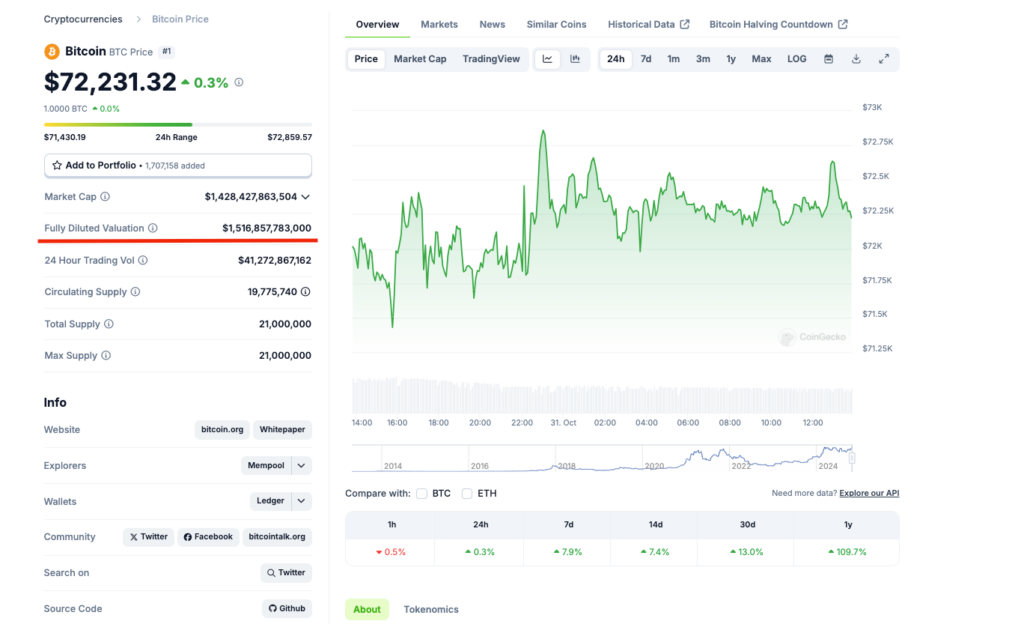
Task: Expand the chart to fullscreen
Action: (x=884, y=59)
